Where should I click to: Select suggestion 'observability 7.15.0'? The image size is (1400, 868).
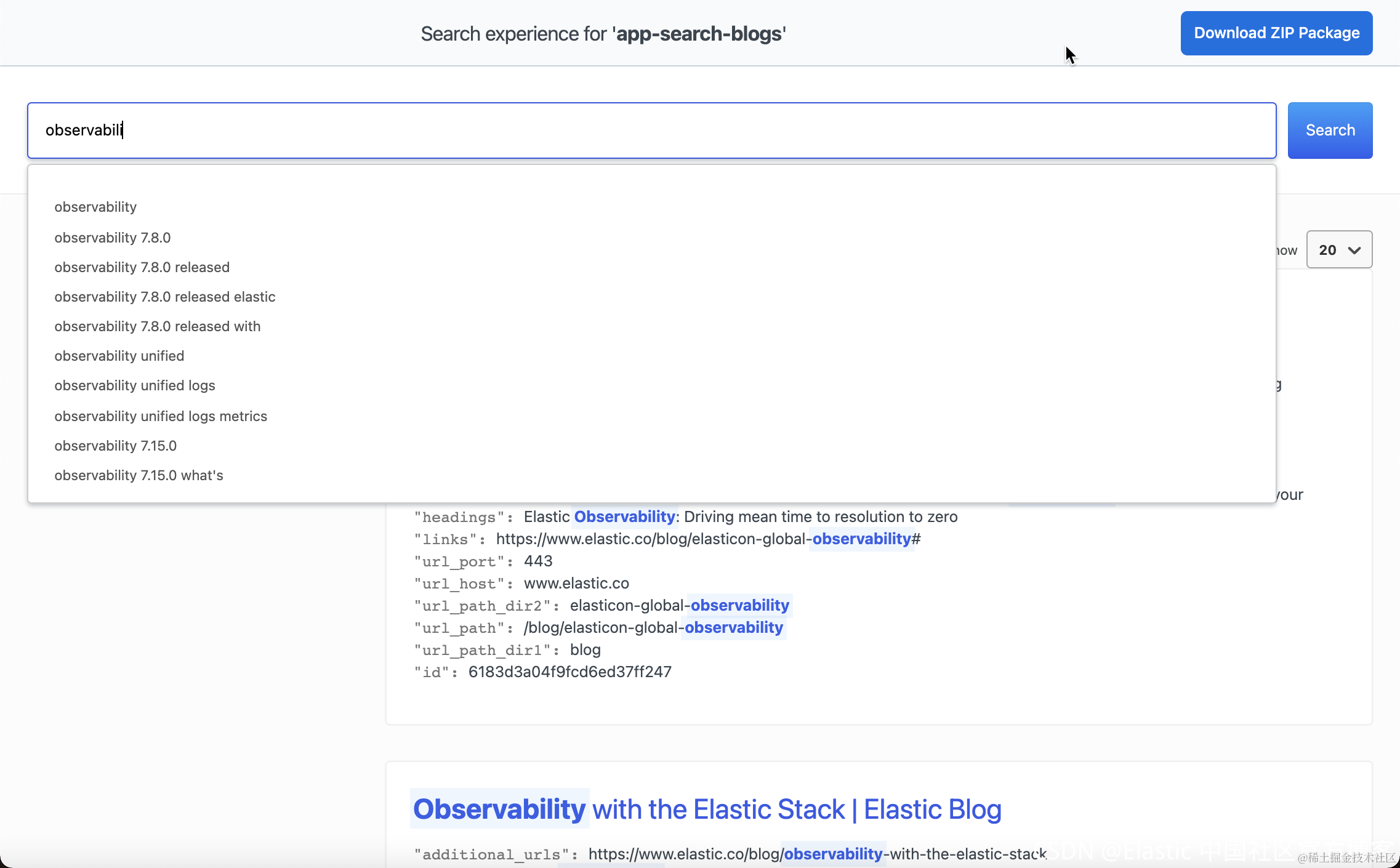click(115, 446)
